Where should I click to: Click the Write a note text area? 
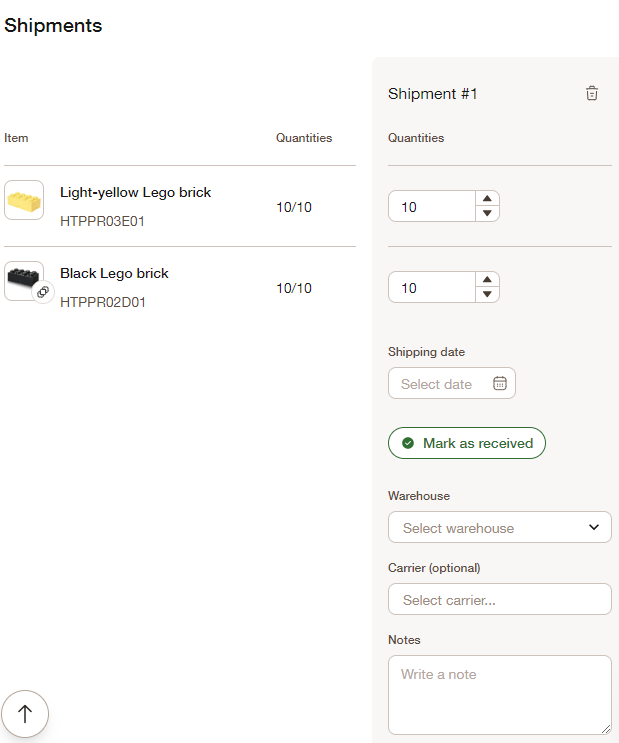500,695
